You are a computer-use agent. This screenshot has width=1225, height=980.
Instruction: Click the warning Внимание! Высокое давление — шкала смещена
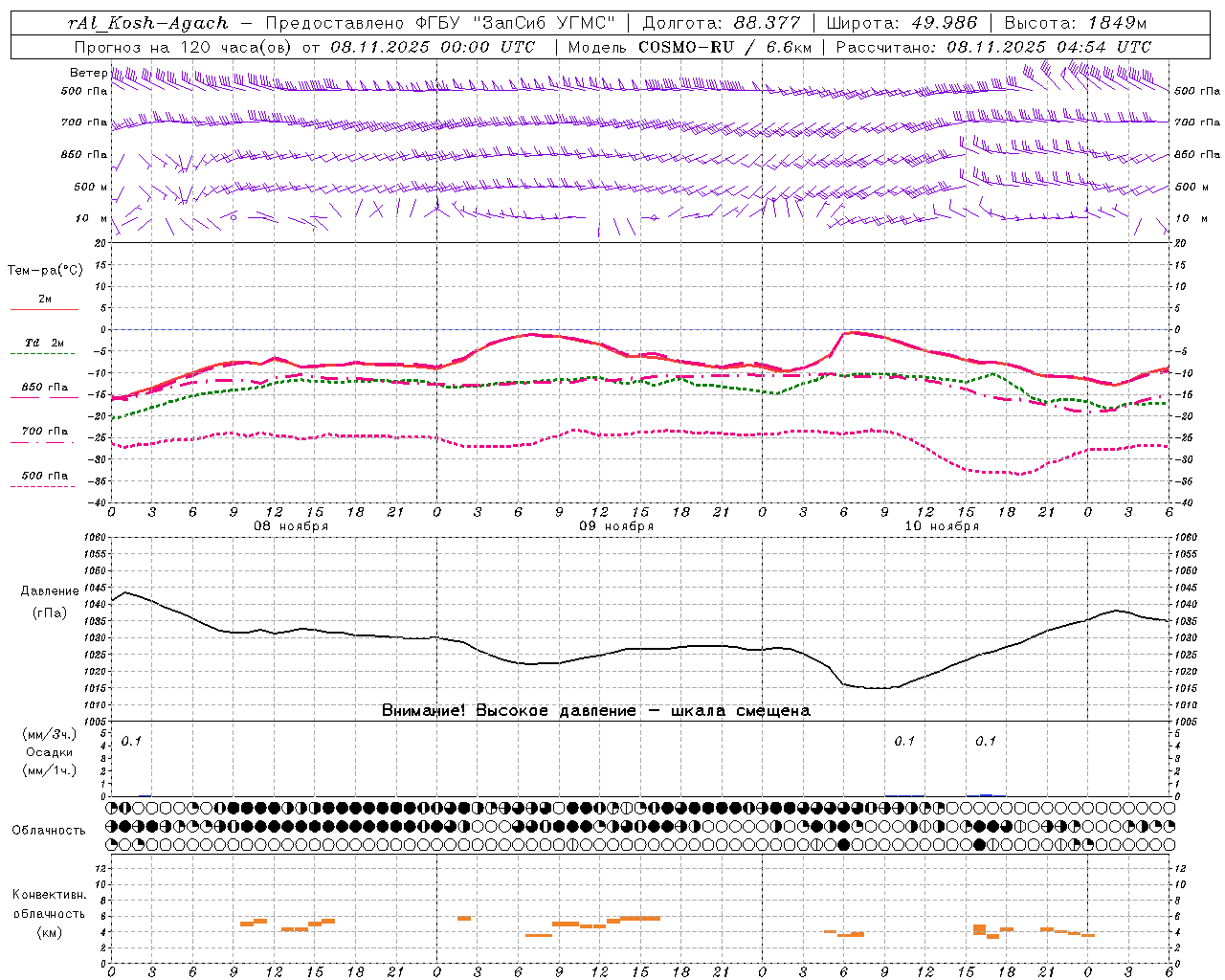tap(596, 710)
